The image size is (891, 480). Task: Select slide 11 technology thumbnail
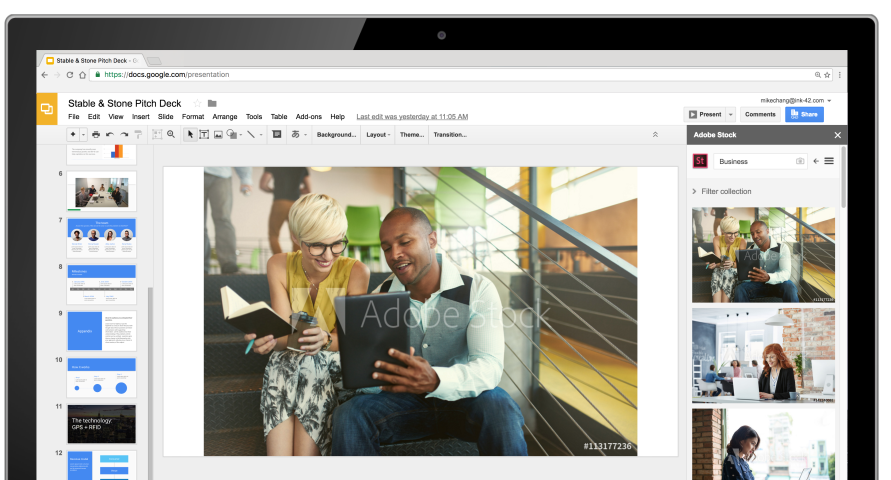(102, 424)
